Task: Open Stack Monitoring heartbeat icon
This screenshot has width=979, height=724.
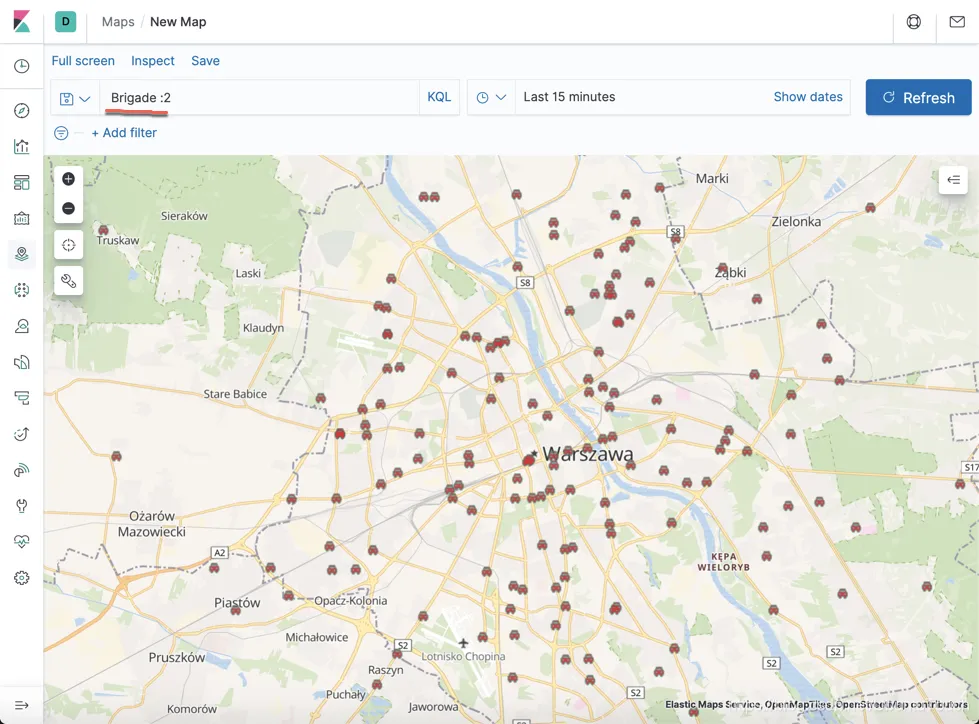Action: pyautogui.click(x=21, y=541)
